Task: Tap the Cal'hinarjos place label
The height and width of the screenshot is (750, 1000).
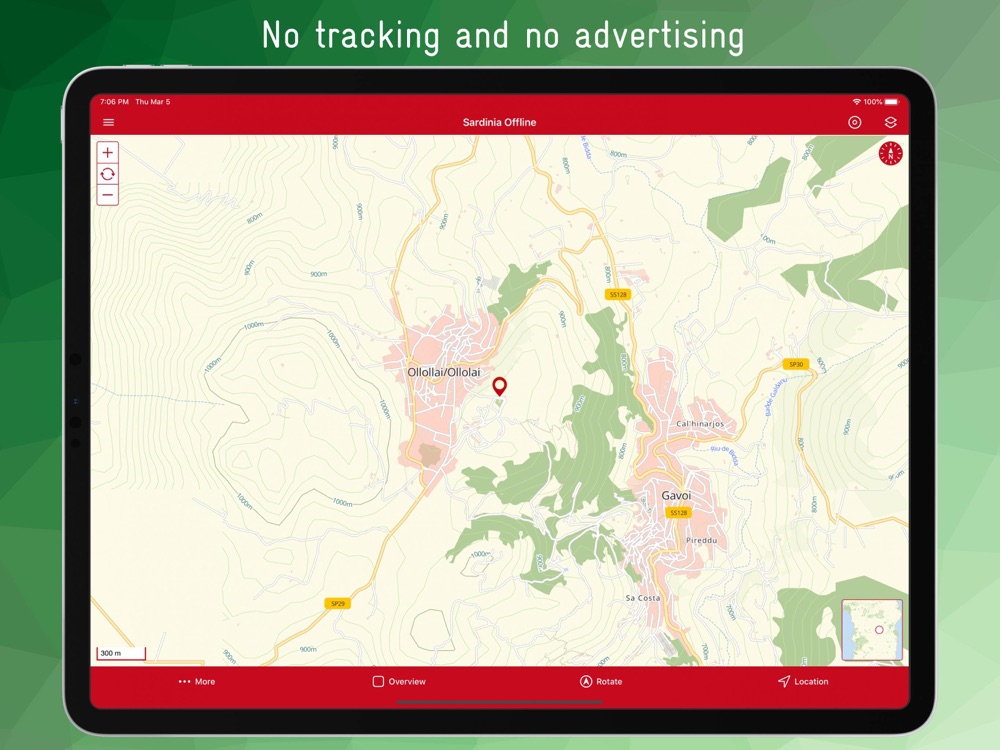Action: (700, 423)
